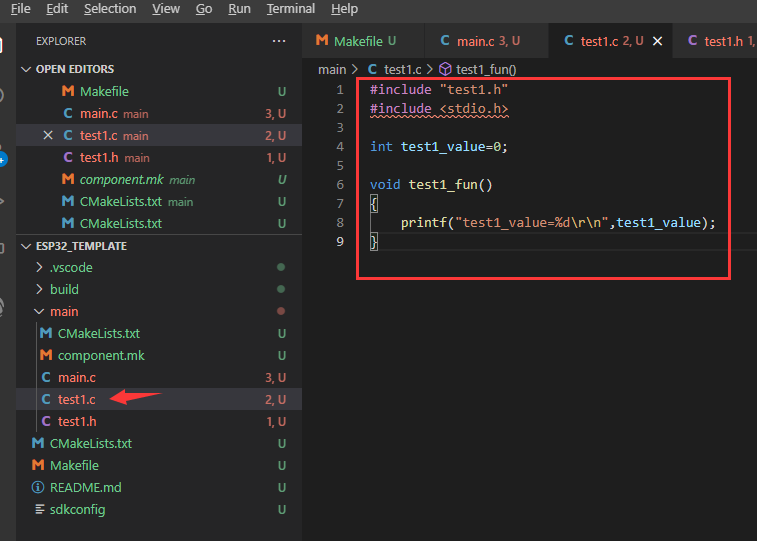Viewport: 757px width, 541px height.
Task: Click the C icon on main.c tab
Action: point(445,41)
